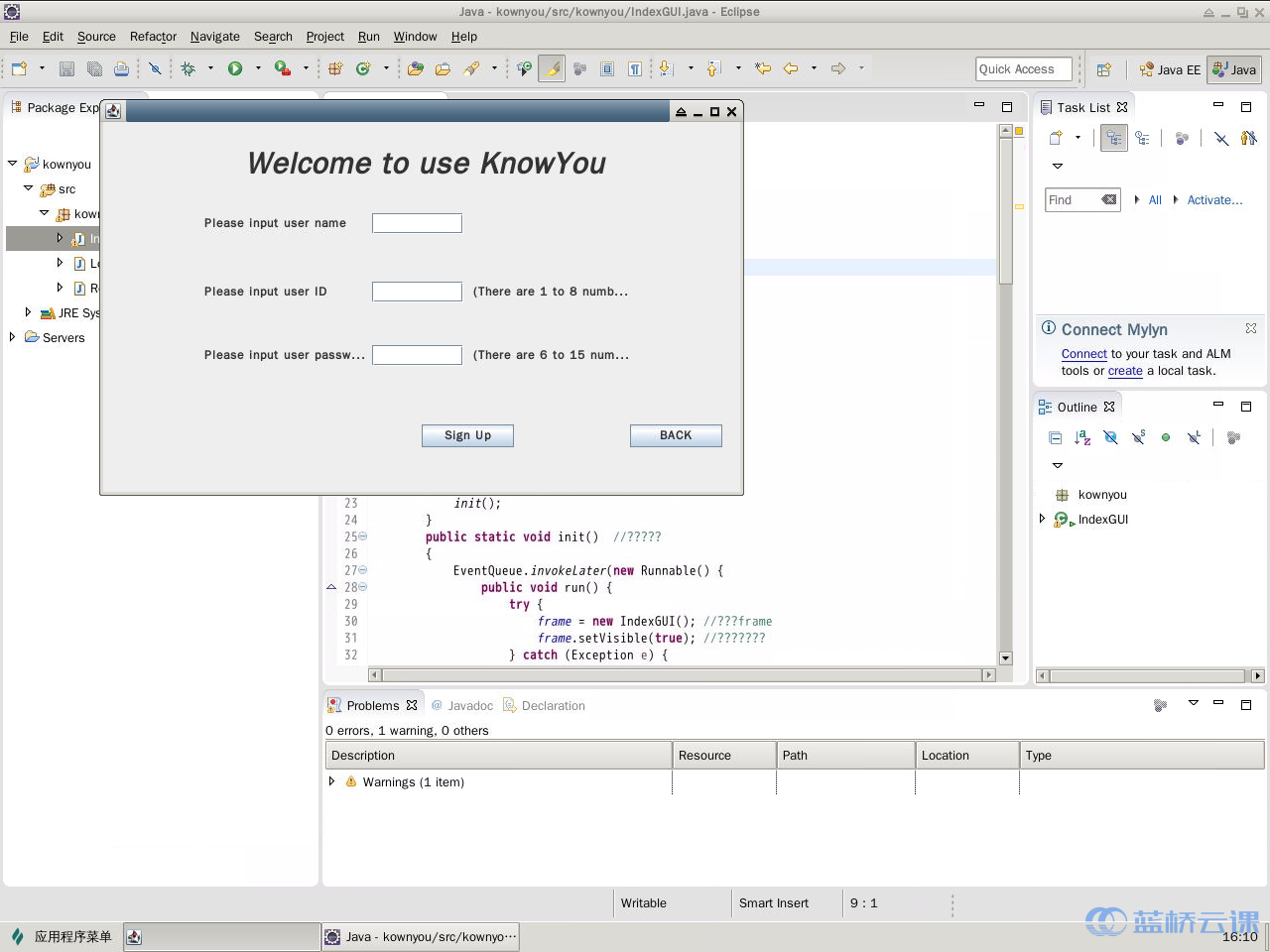This screenshot has height=952, width=1270.
Task: Sort Outline members alphabetically
Action: click(x=1082, y=437)
